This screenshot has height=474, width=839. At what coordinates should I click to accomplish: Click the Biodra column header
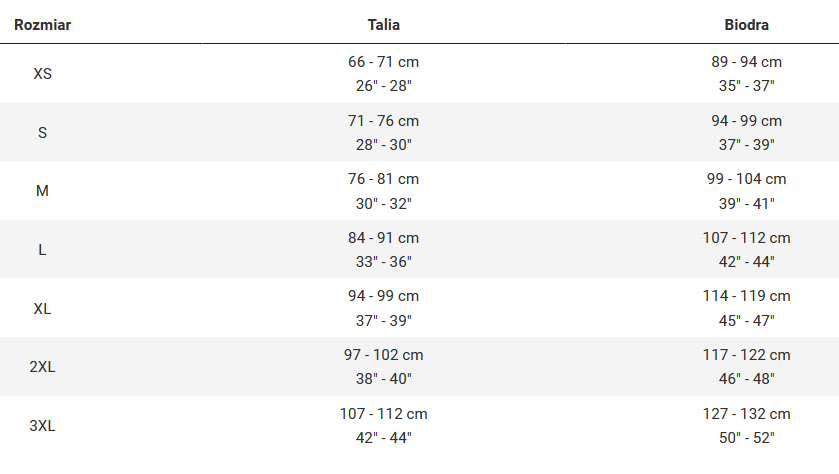click(746, 24)
